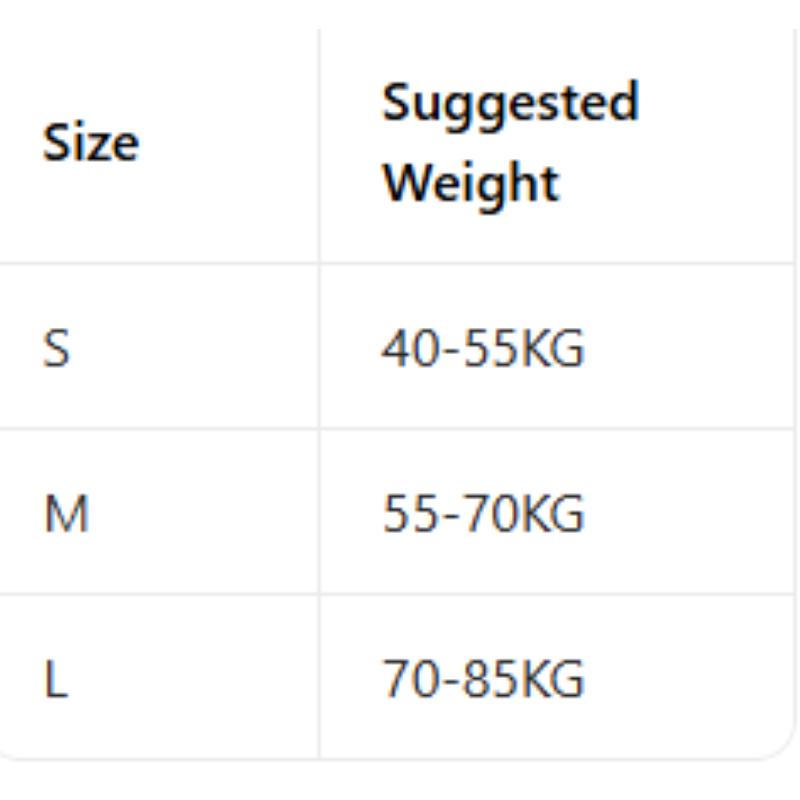
Task: Select the L size cell
Action: tap(56, 679)
